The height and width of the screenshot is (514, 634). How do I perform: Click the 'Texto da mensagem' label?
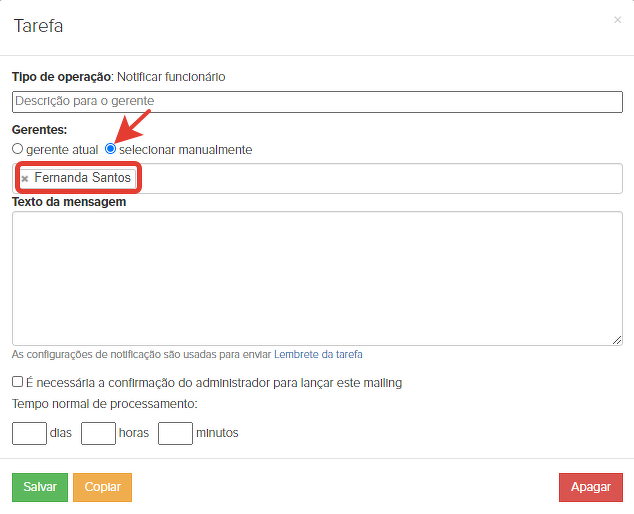coord(68,202)
